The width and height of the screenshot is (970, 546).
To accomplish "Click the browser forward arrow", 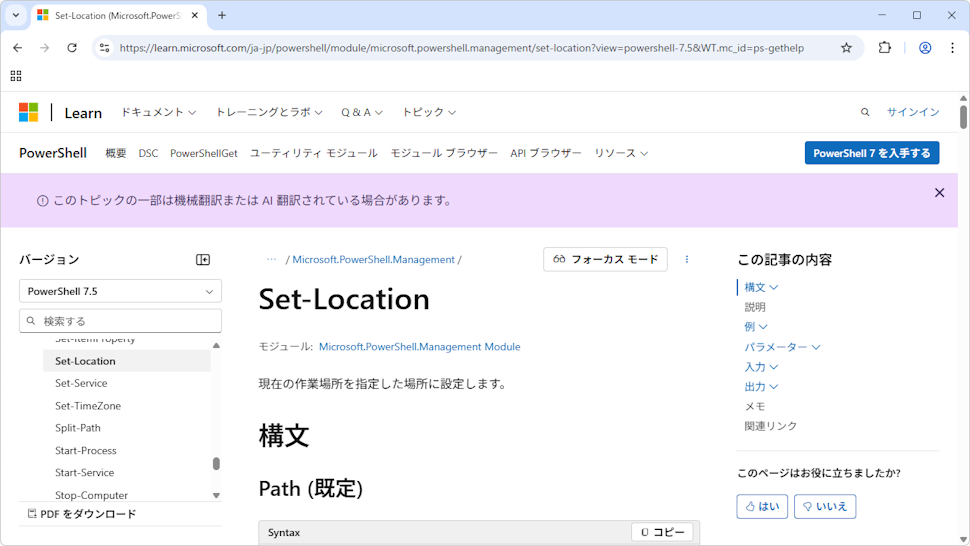I will point(45,48).
